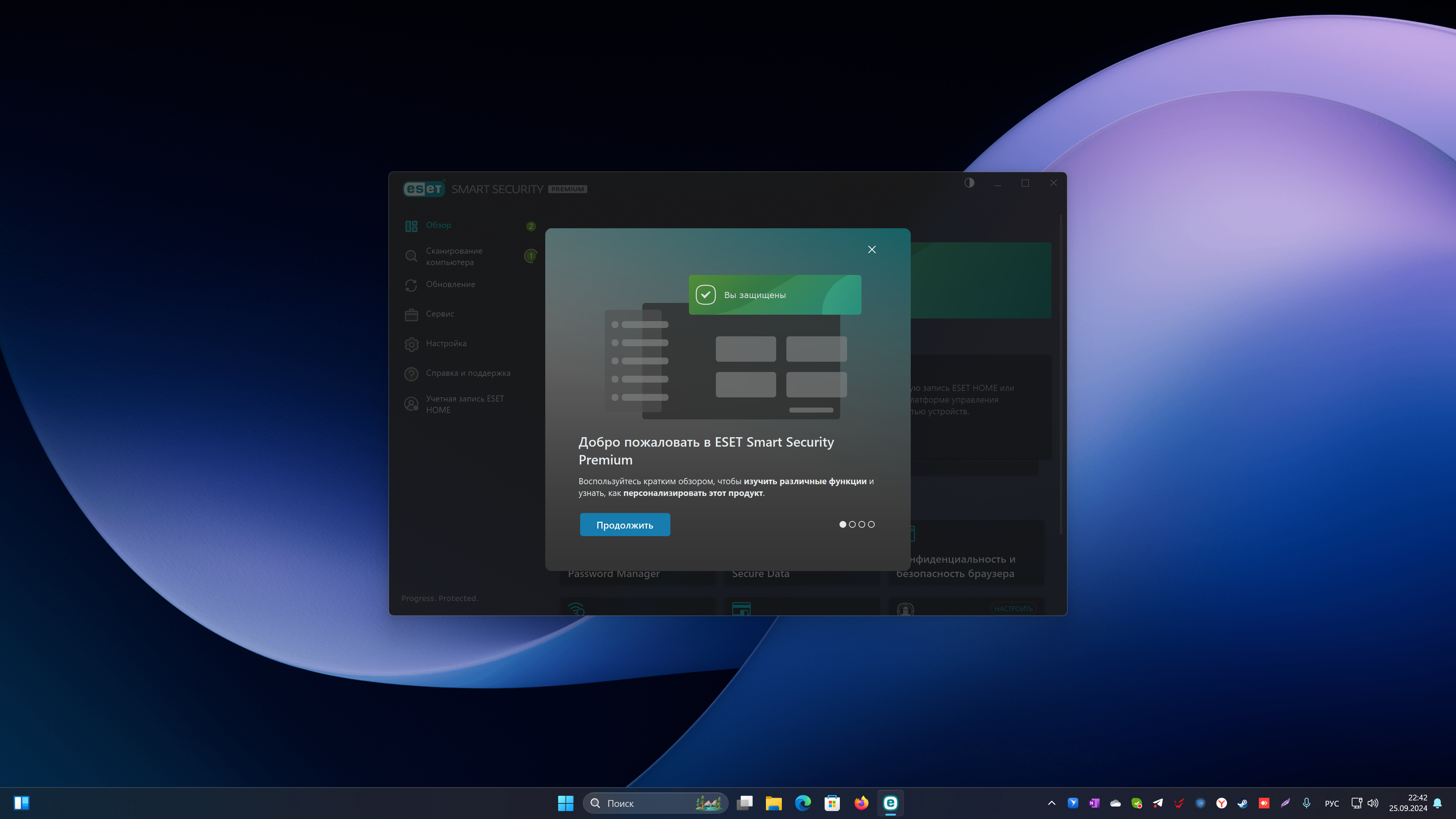Click the scan notification badge 1
Screen dimensions: 1456x819
[x=531, y=256]
